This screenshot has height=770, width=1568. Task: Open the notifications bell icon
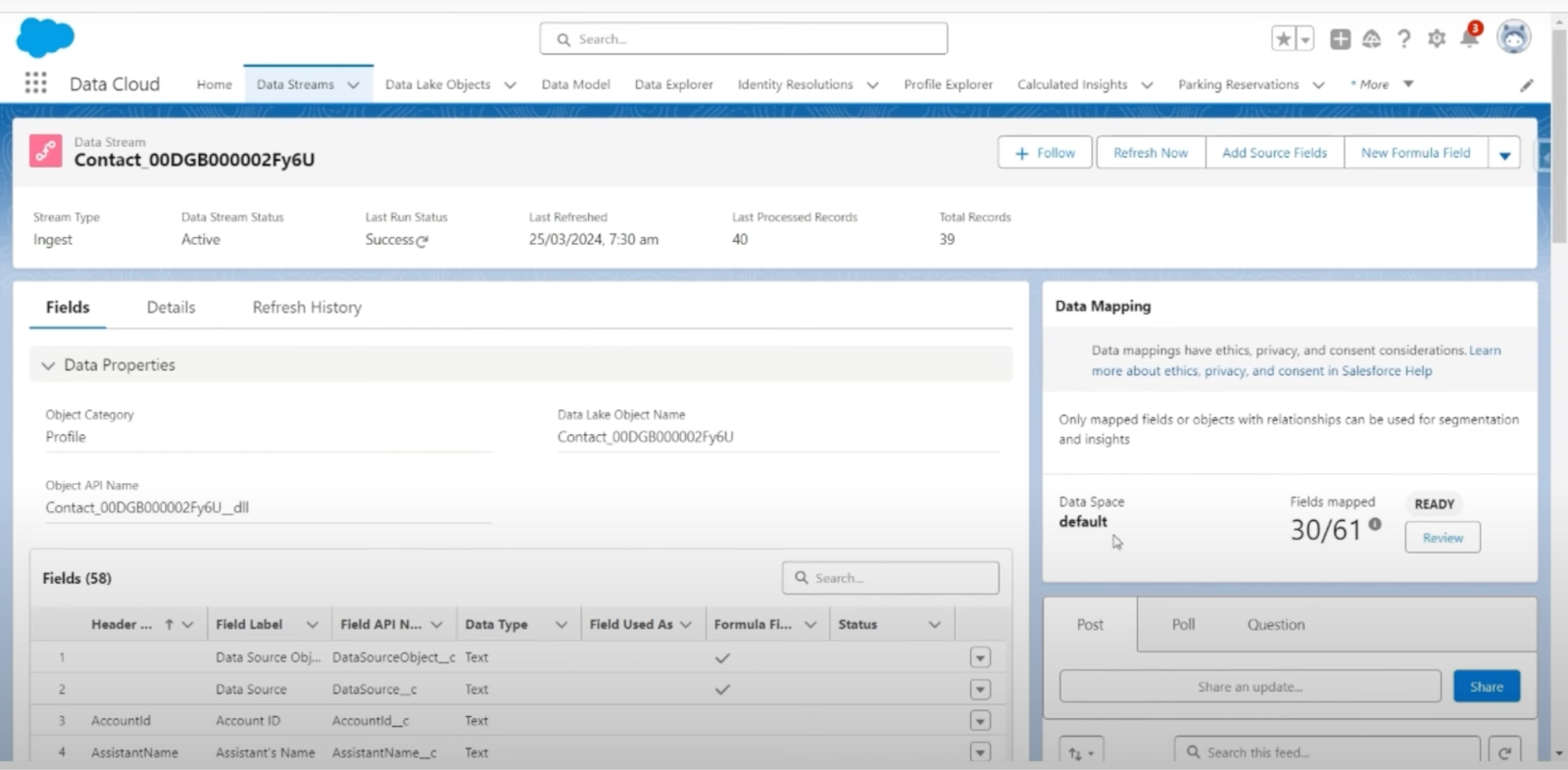click(1469, 37)
